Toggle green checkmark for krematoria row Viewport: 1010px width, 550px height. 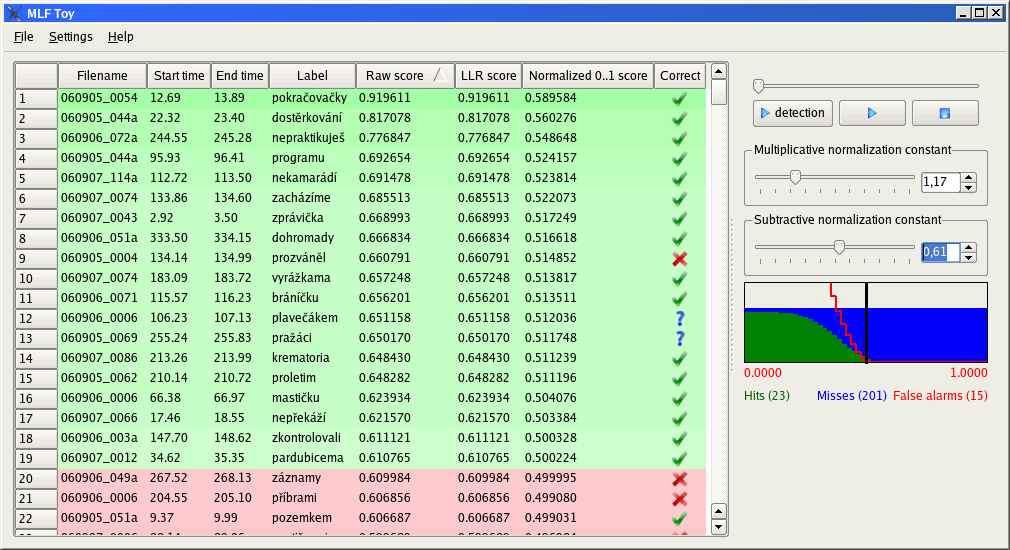click(679, 359)
